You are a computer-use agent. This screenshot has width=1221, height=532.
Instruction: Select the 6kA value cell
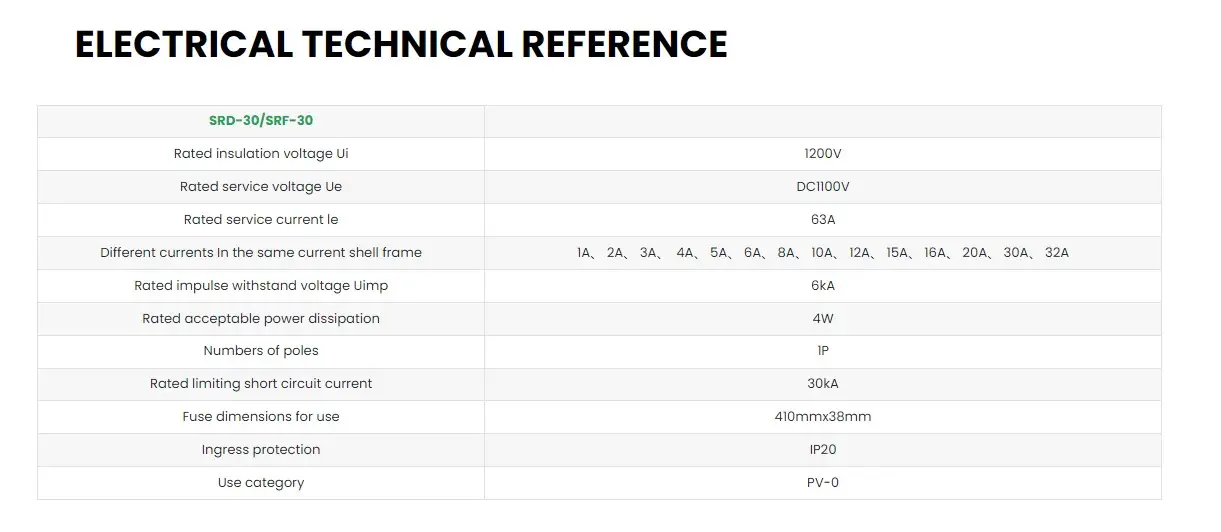pyautogui.click(x=822, y=286)
